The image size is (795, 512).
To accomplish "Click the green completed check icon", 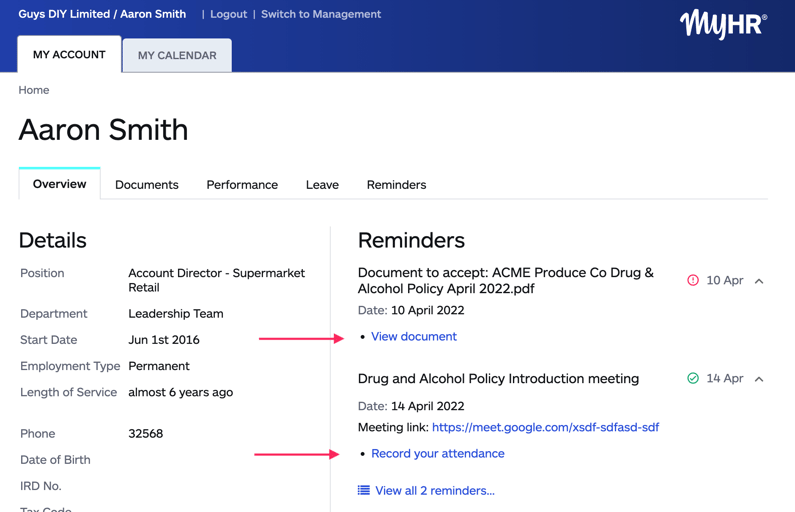I will click(x=693, y=379).
